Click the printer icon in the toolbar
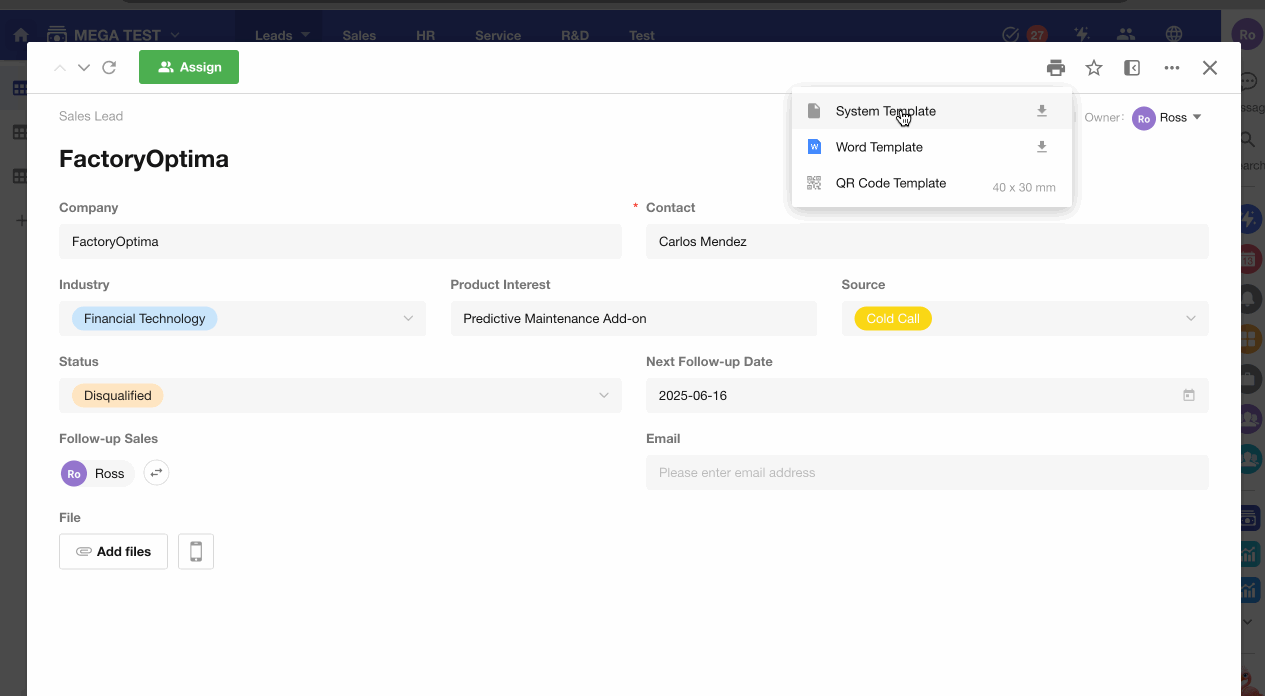1265x696 pixels. coord(1055,68)
